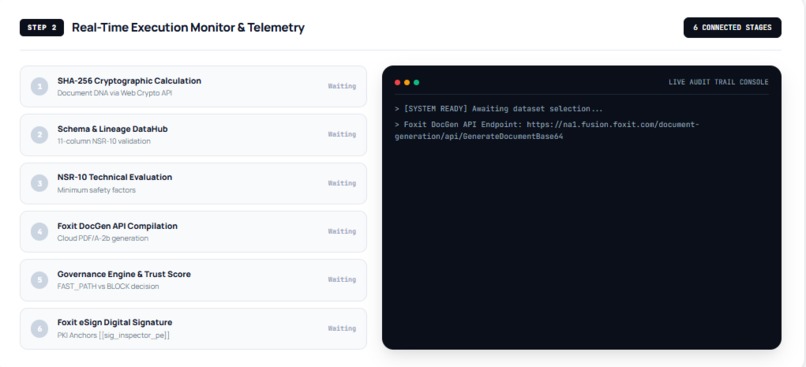Click the Waiting status of the Governance Engine stage
Screen dimensions: 806x367
pyautogui.click(x=342, y=280)
